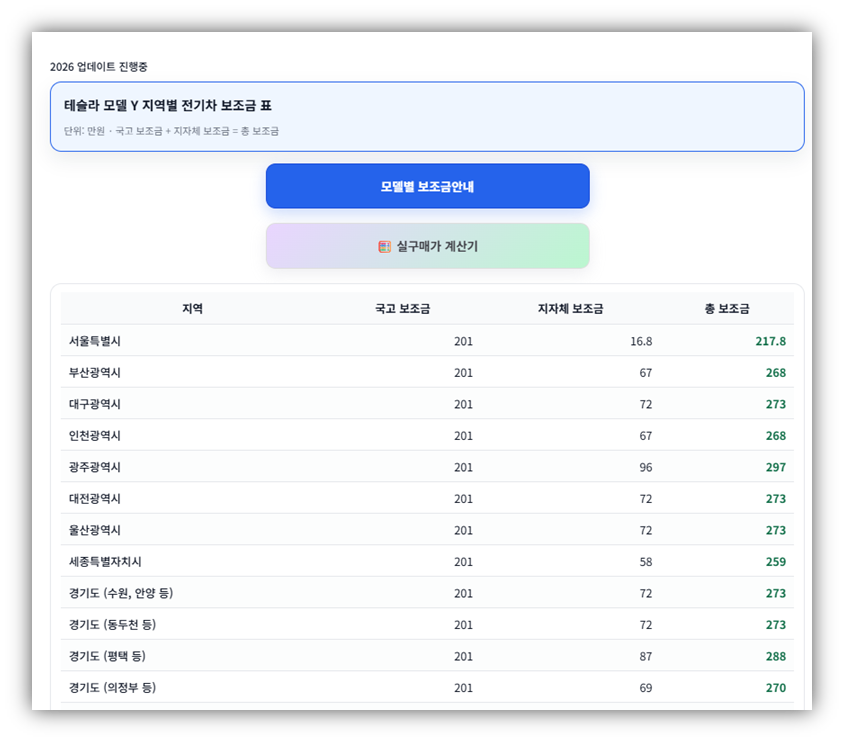
Task: Select the 총 보조금 column header
Action: 727,309
